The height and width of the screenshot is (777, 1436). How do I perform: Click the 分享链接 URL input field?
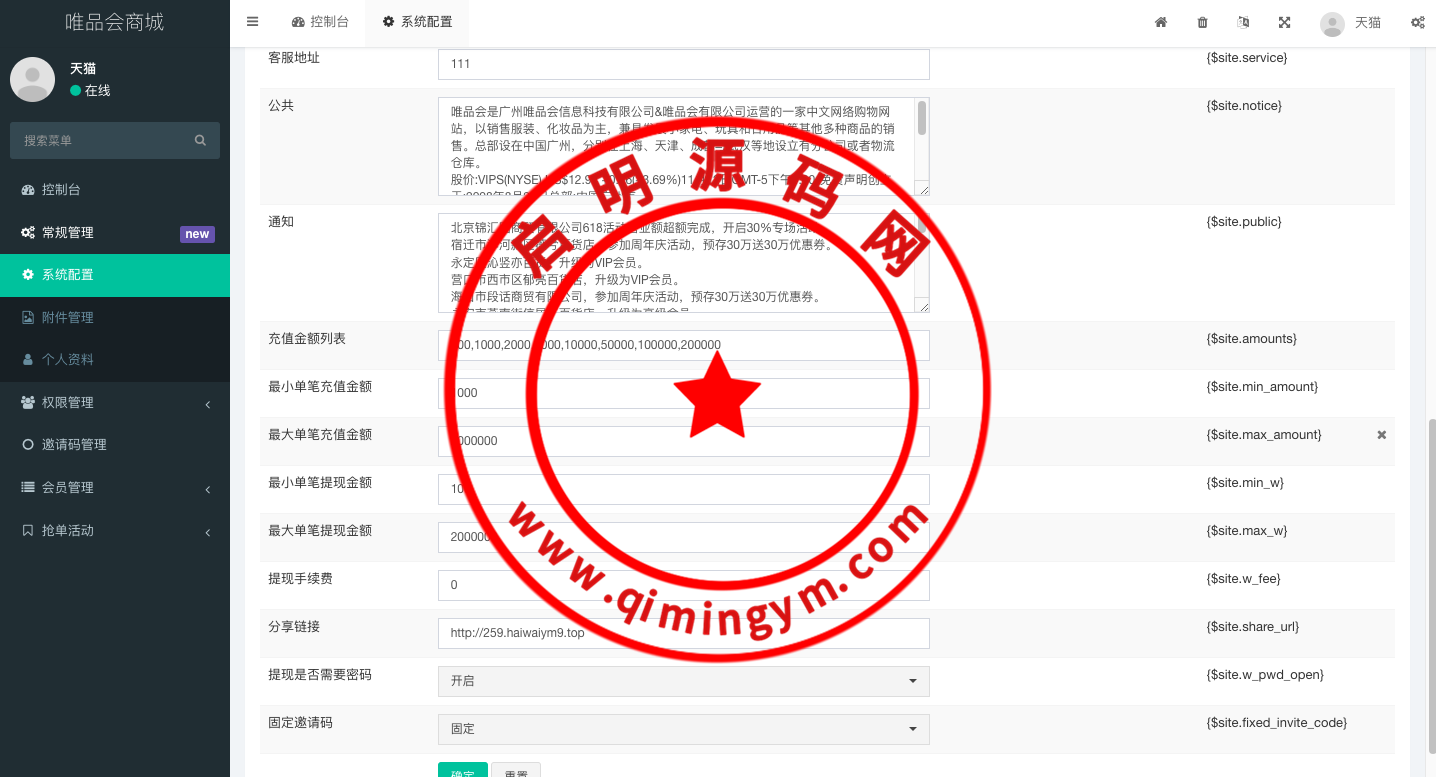pyautogui.click(x=683, y=633)
